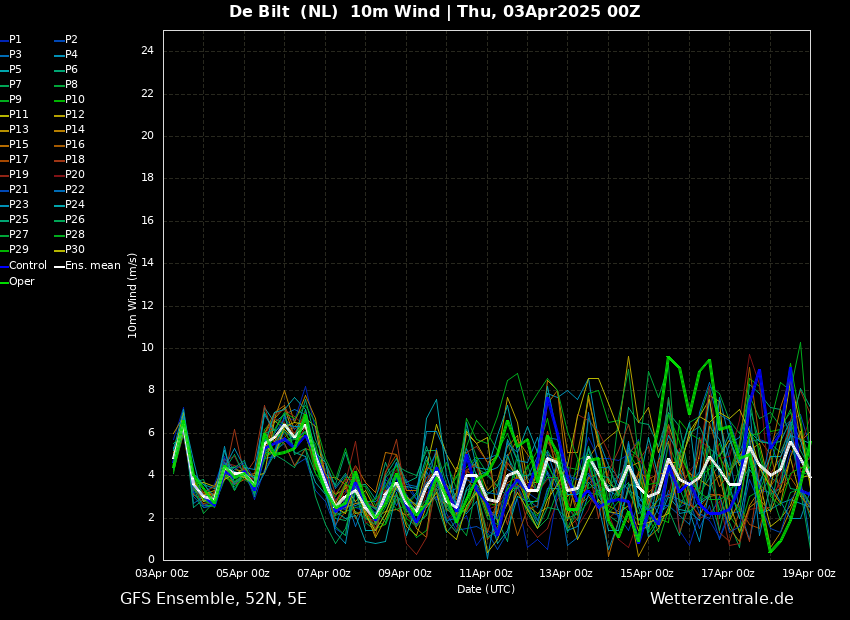Click the Date (UTC) x-axis title
The image size is (850, 620).
(486, 590)
